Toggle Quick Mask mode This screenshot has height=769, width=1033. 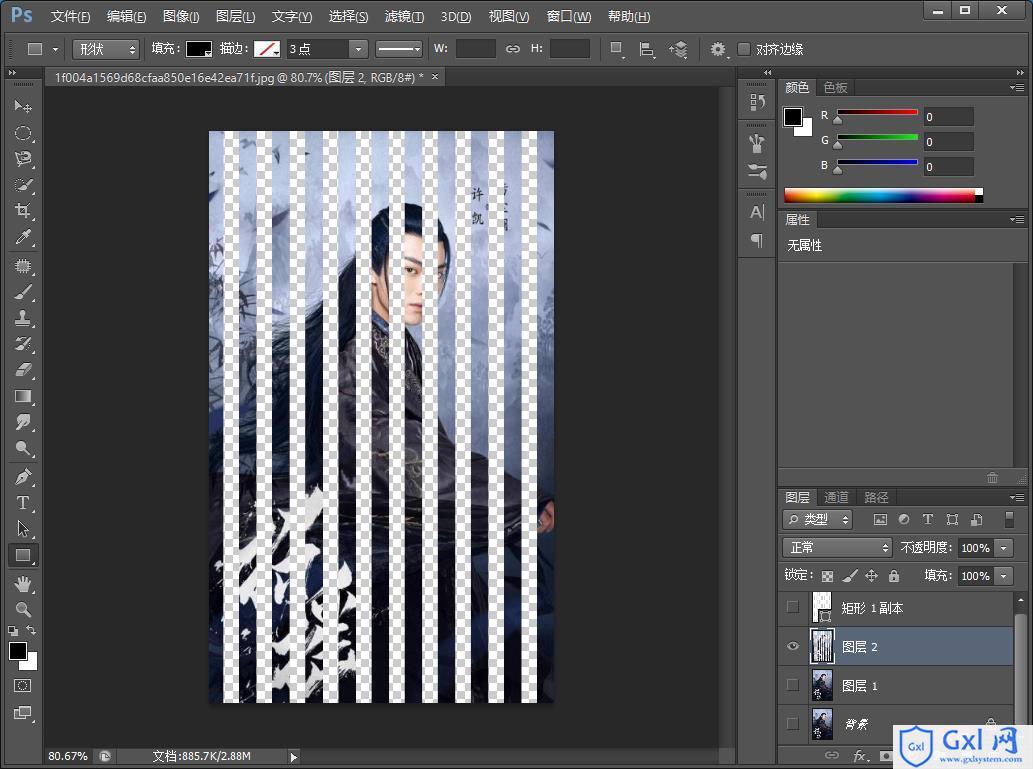click(23, 685)
